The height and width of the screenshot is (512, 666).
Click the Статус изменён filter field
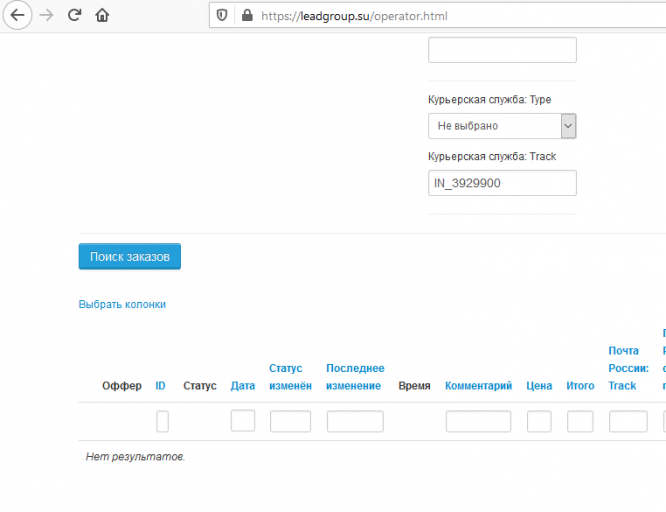coord(291,421)
